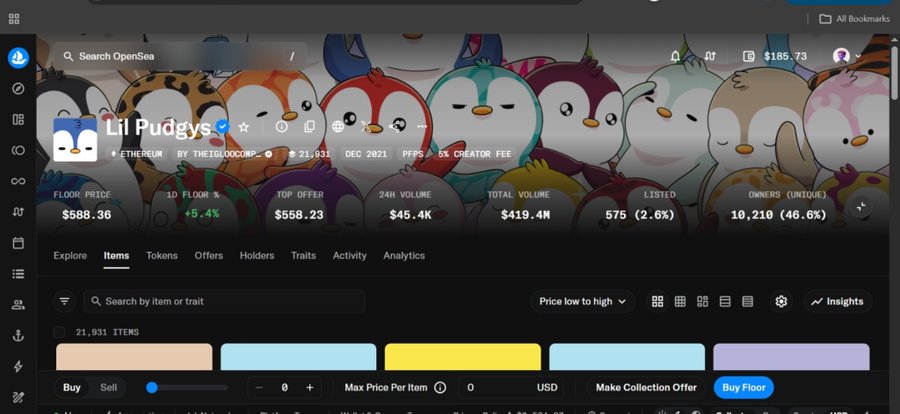Screen dimensions: 900x414
Task: Open the All Bookmarks folder
Action: click(855, 19)
